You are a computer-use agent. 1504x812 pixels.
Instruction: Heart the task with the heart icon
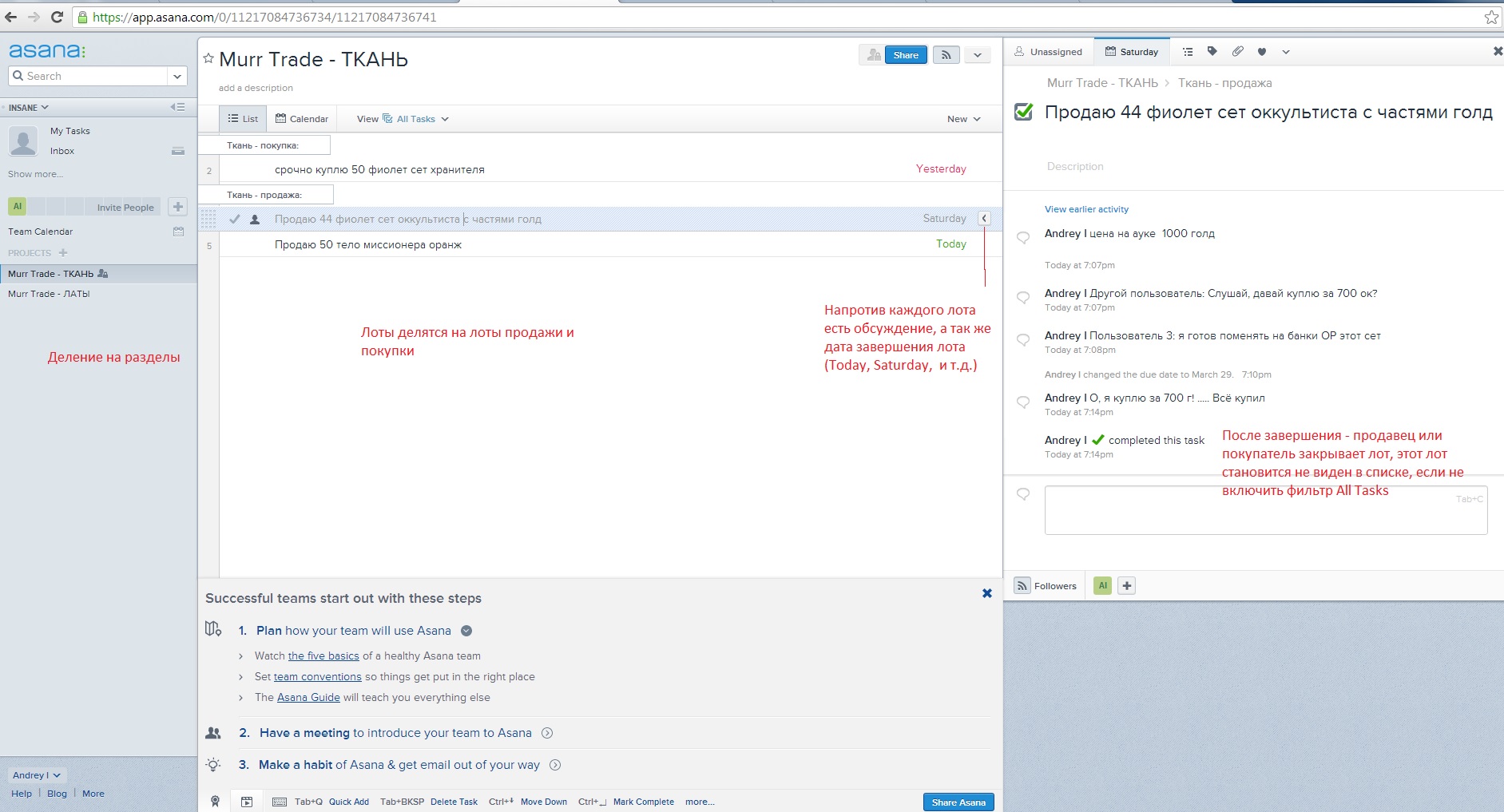[1262, 52]
